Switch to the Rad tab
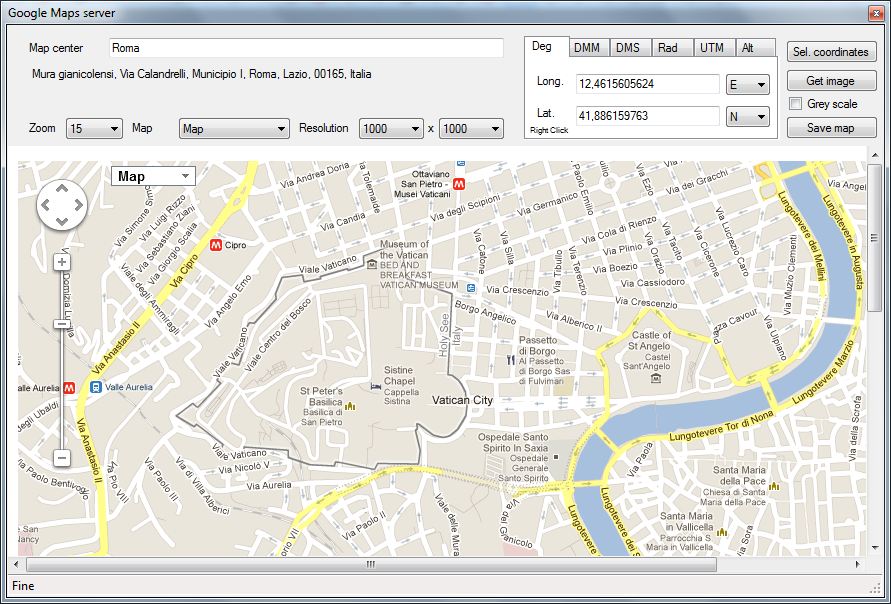Viewport: 891px width, 604px height. (672, 48)
